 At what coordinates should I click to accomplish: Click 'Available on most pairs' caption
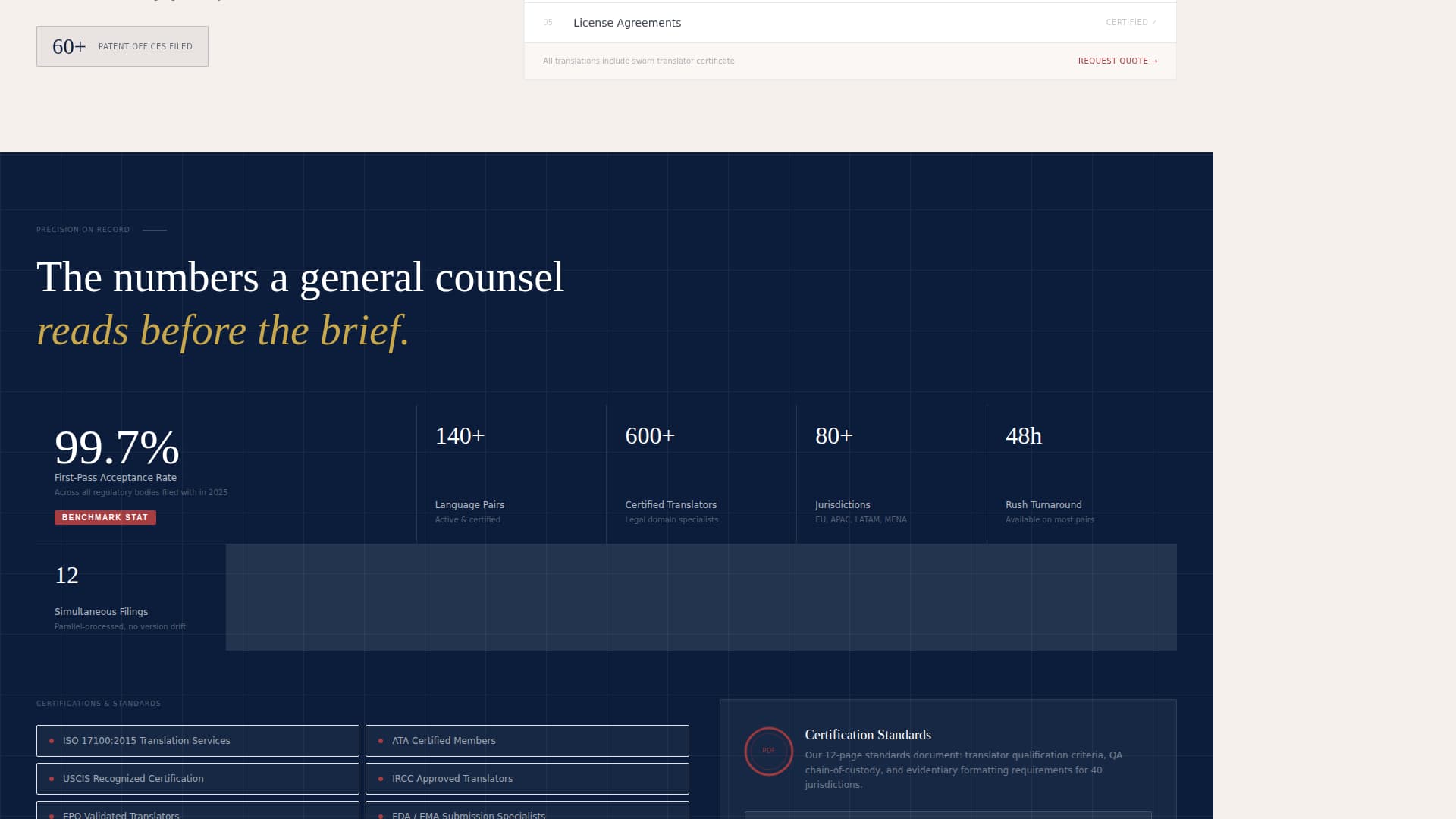(1050, 520)
